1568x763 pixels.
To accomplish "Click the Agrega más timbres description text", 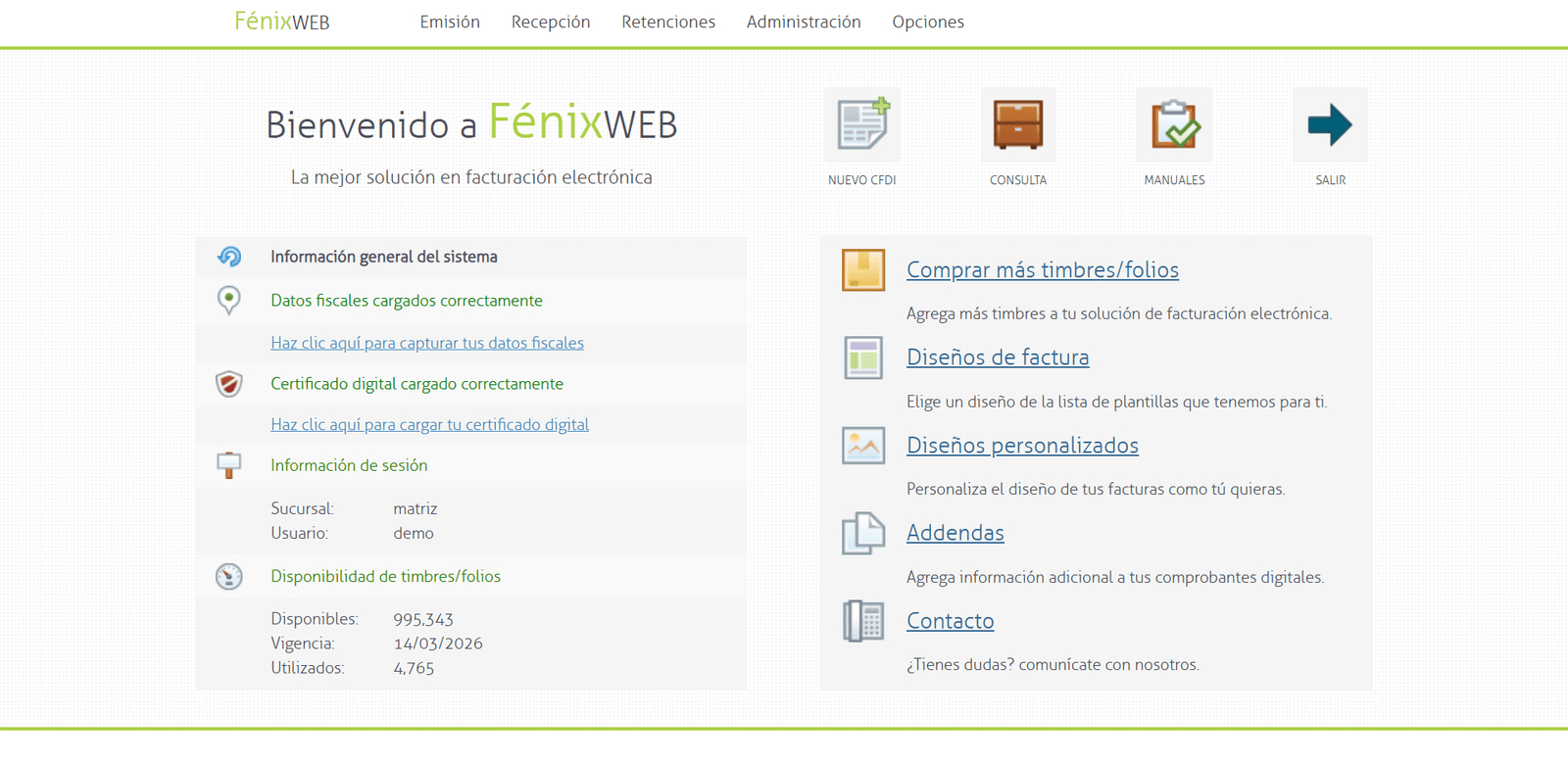I will (1119, 313).
